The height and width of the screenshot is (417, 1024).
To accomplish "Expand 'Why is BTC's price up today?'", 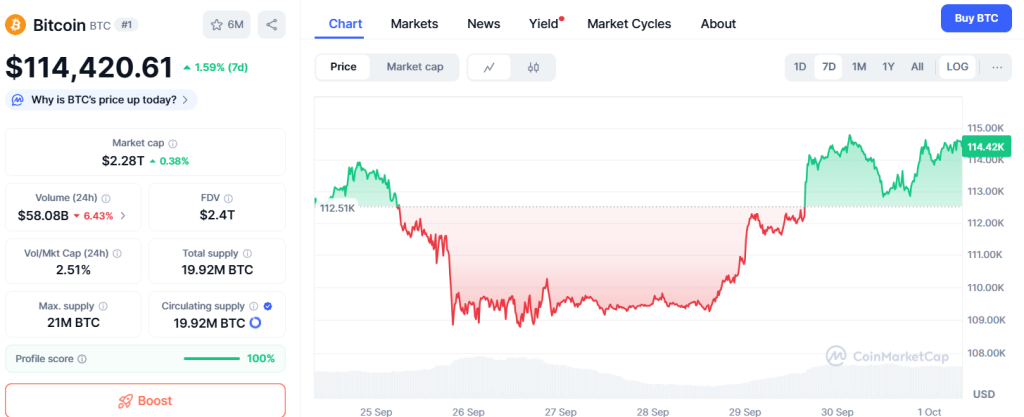I will click(101, 100).
